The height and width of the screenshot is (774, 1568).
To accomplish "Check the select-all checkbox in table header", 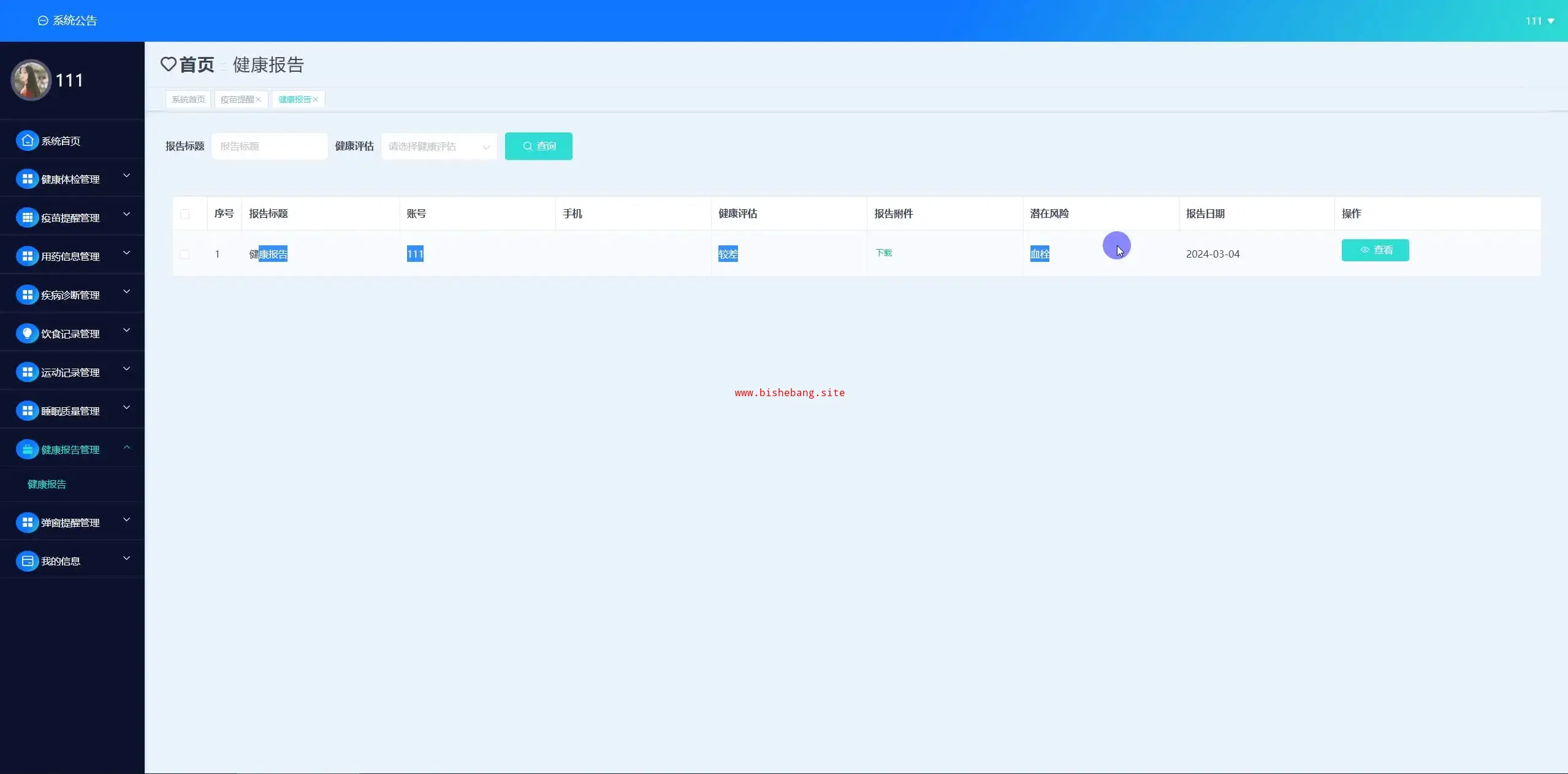I will [x=185, y=214].
